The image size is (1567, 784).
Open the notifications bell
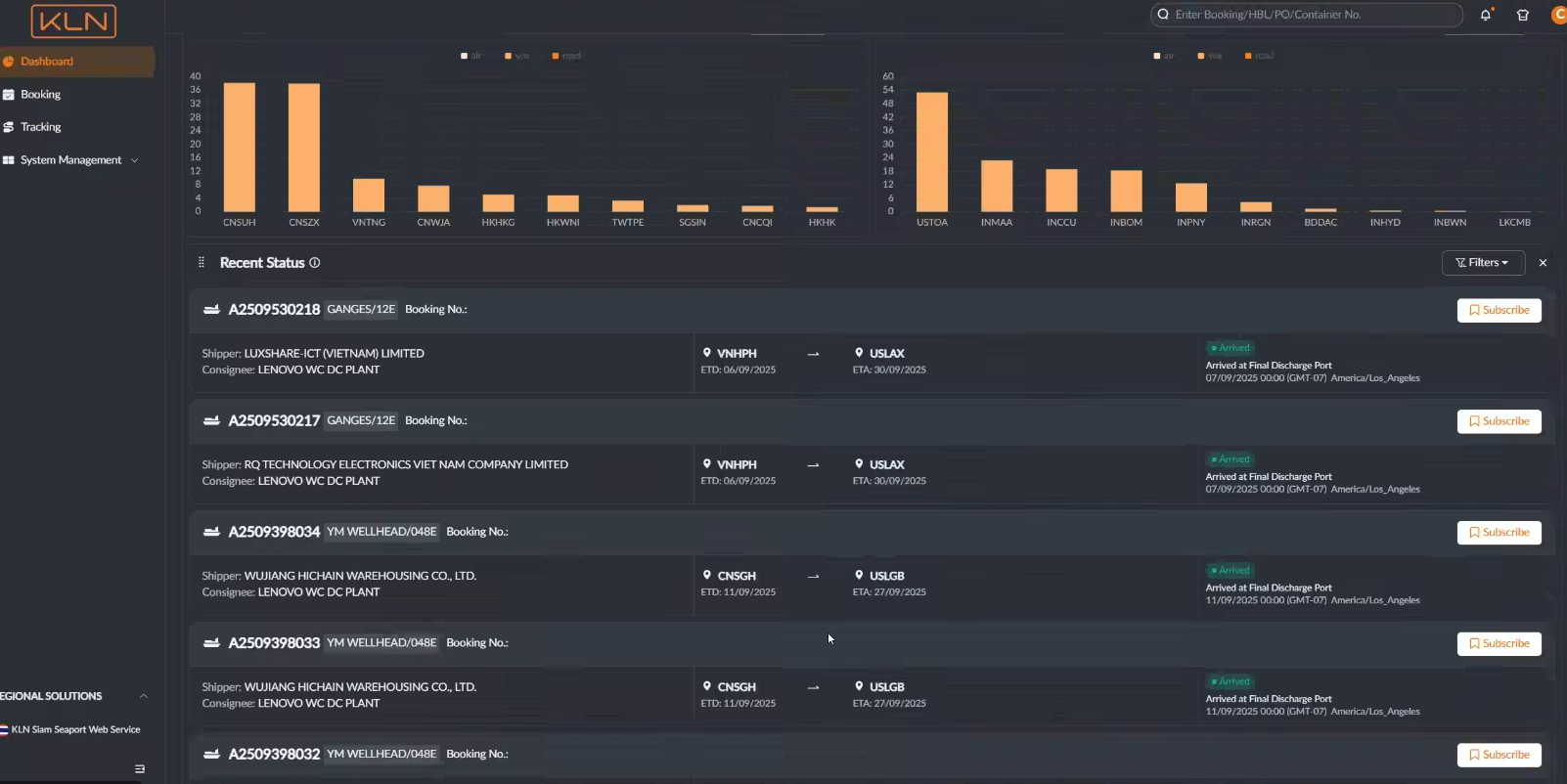pyautogui.click(x=1485, y=15)
